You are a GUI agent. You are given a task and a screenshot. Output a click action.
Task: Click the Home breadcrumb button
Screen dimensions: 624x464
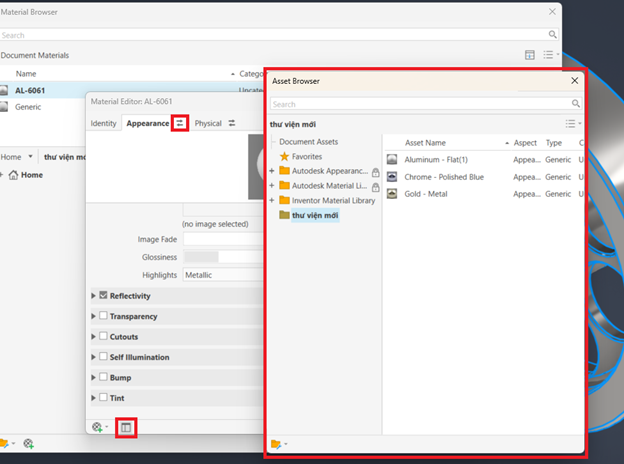pyautogui.click(x=11, y=157)
